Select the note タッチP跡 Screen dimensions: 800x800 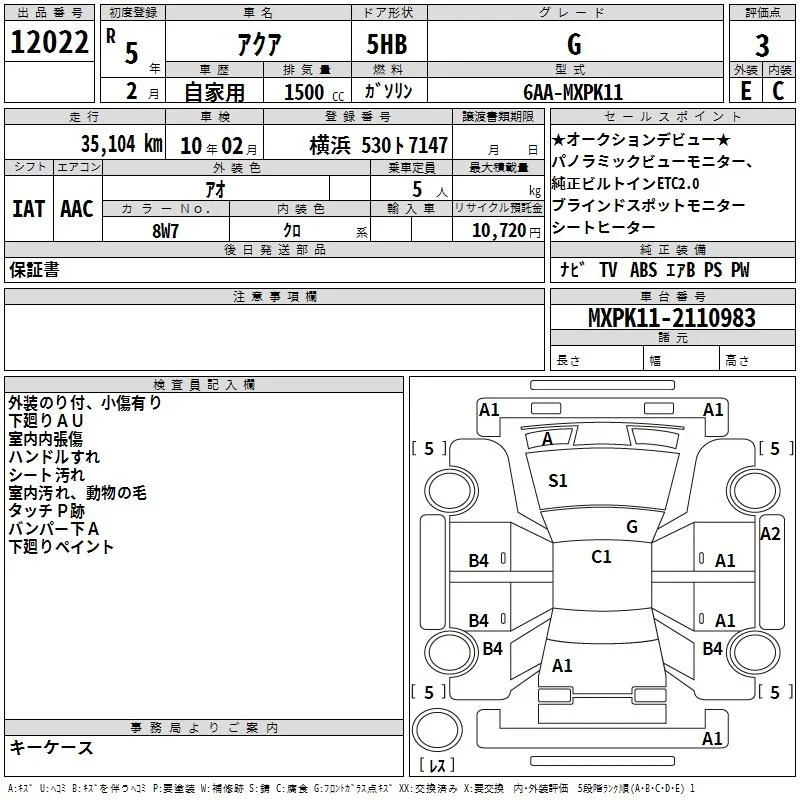46,511
